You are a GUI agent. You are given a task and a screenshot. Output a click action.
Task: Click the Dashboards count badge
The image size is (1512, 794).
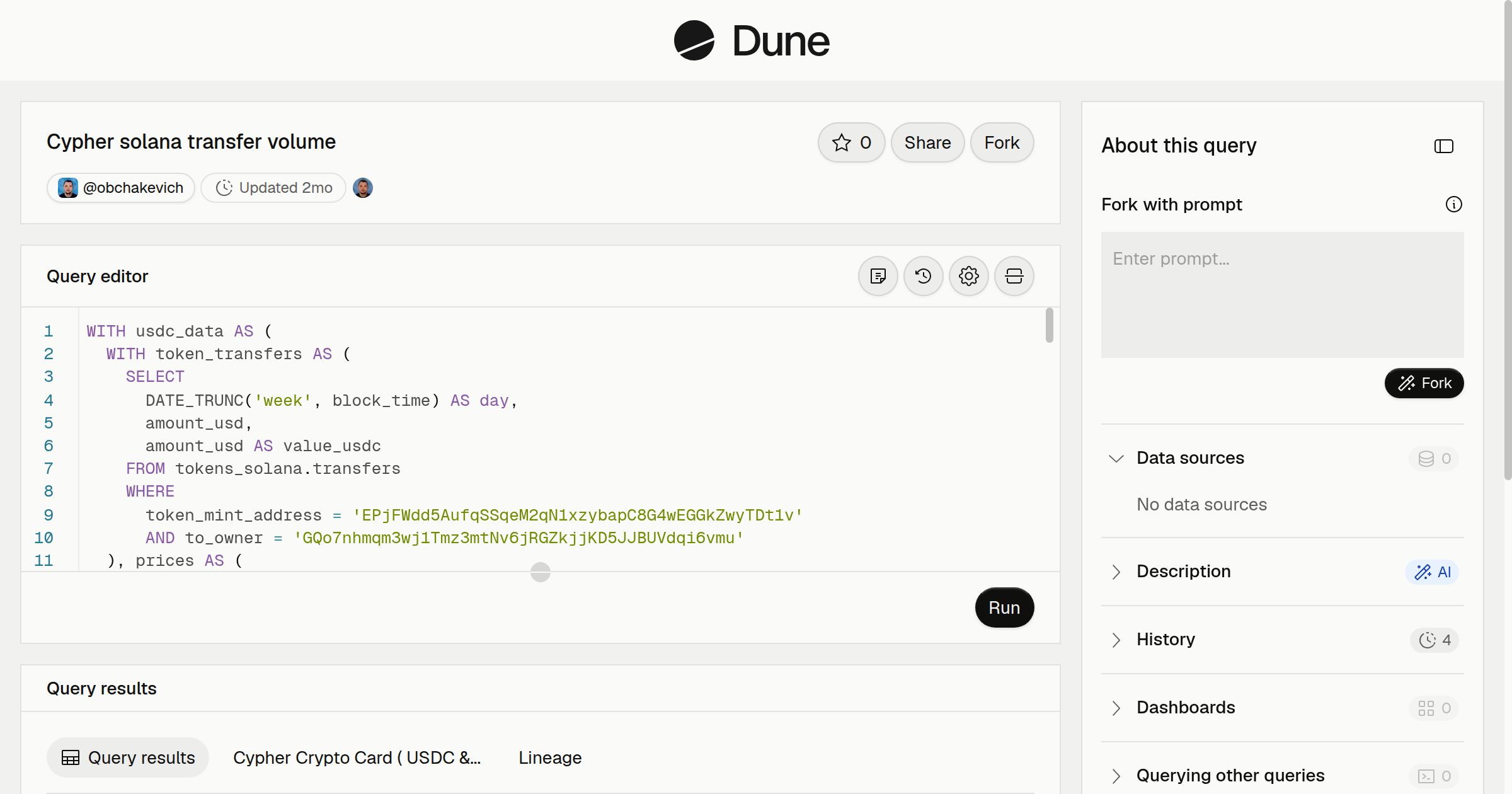pos(1434,708)
